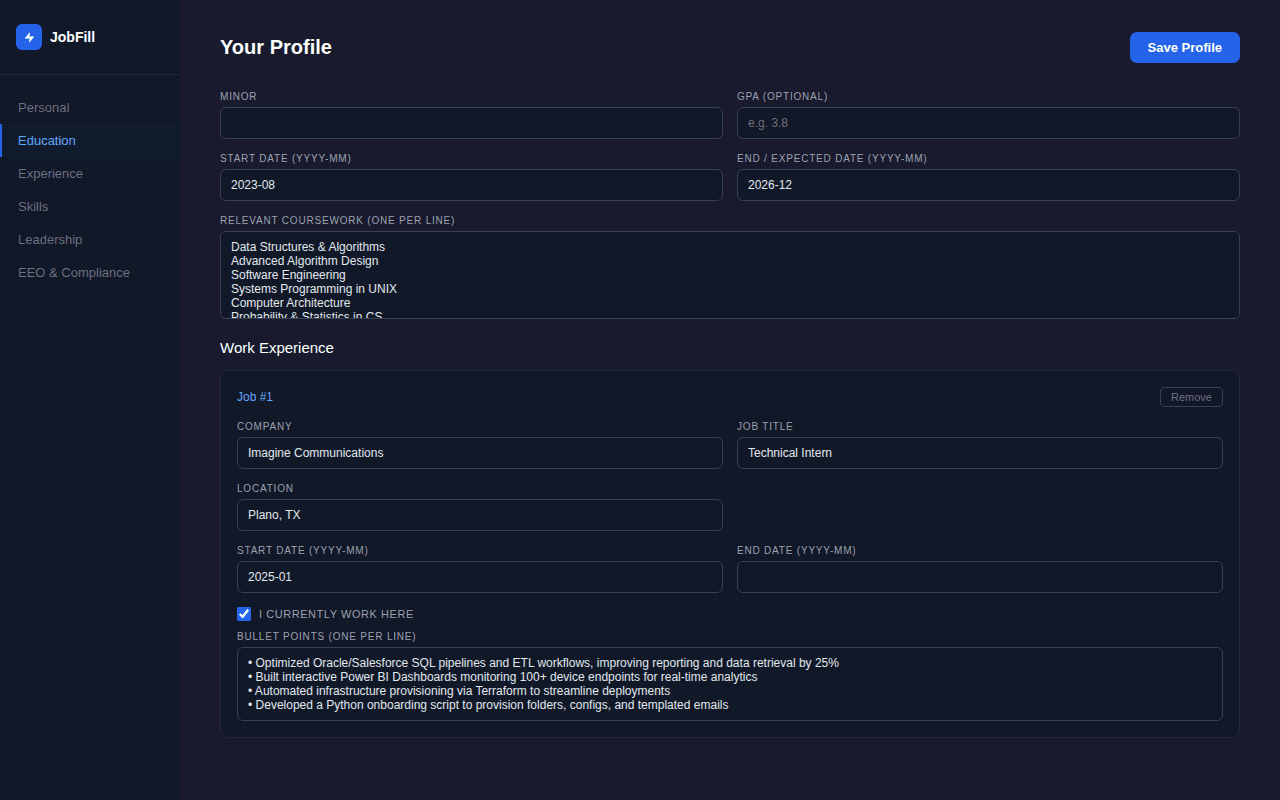Image resolution: width=1280 pixels, height=800 pixels.
Task: Click the Job Title field showing Technical Intern
Action: (x=979, y=453)
